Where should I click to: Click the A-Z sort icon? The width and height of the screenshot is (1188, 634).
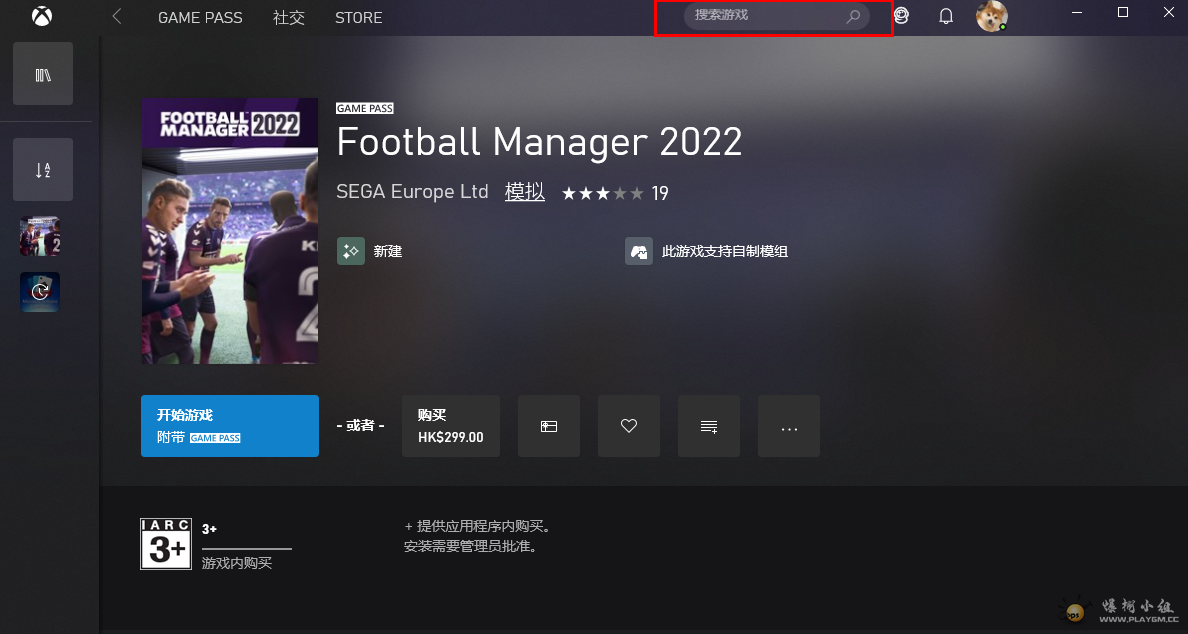(43, 170)
